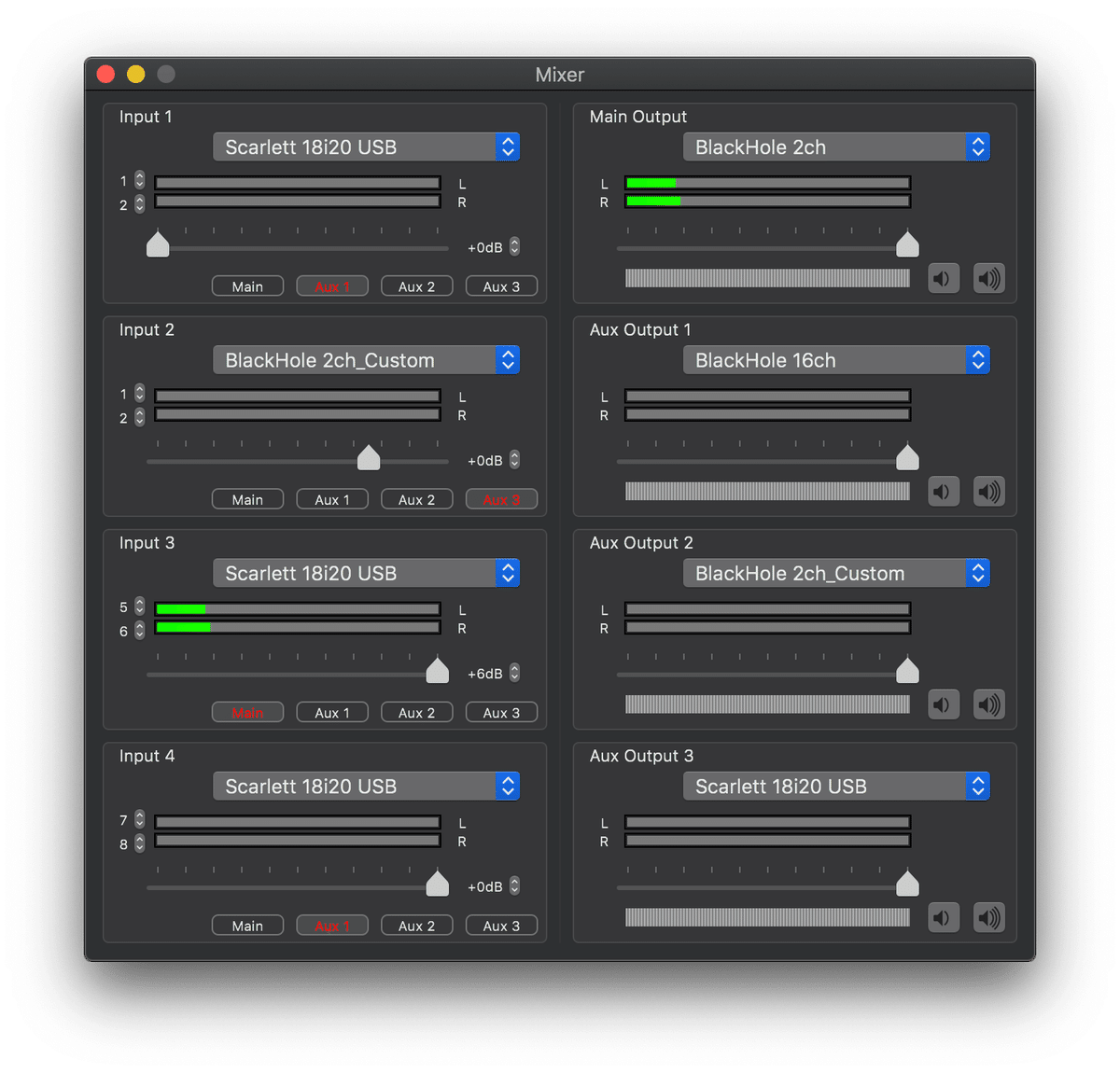Click the loud speaker icon for Aux Output 3
The height and width of the screenshot is (1073, 1120).
(x=989, y=918)
